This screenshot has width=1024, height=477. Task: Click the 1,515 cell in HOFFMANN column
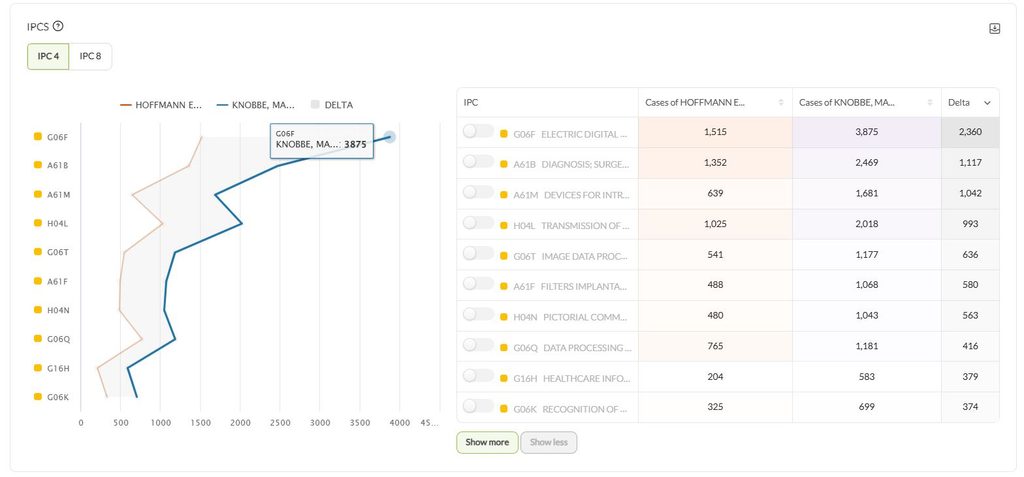pos(715,132)
